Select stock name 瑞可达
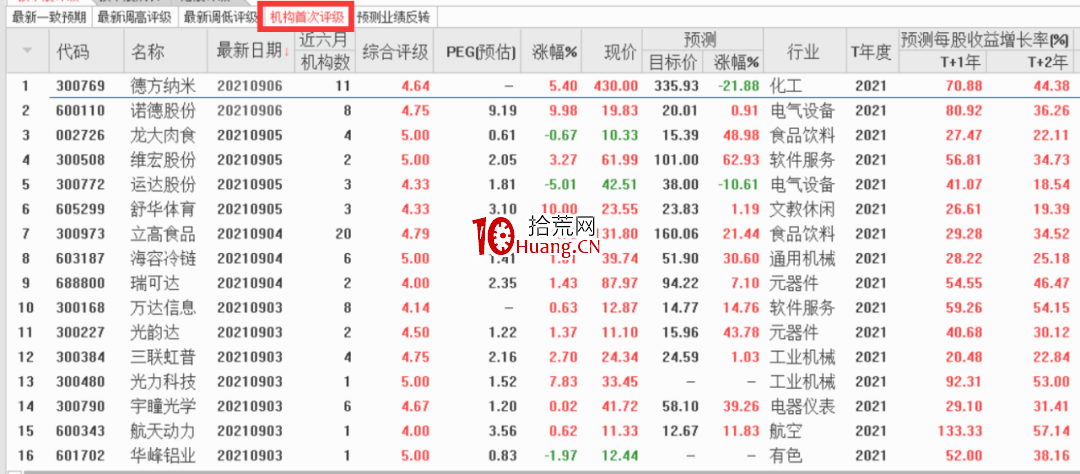 (154, 283)
